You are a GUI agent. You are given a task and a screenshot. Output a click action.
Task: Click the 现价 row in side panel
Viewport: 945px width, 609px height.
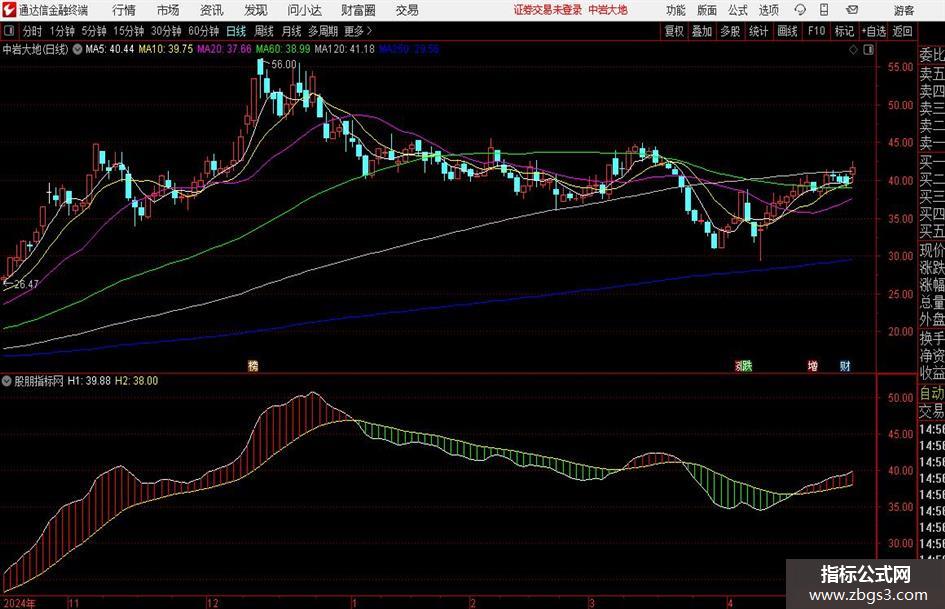[932, 250]
